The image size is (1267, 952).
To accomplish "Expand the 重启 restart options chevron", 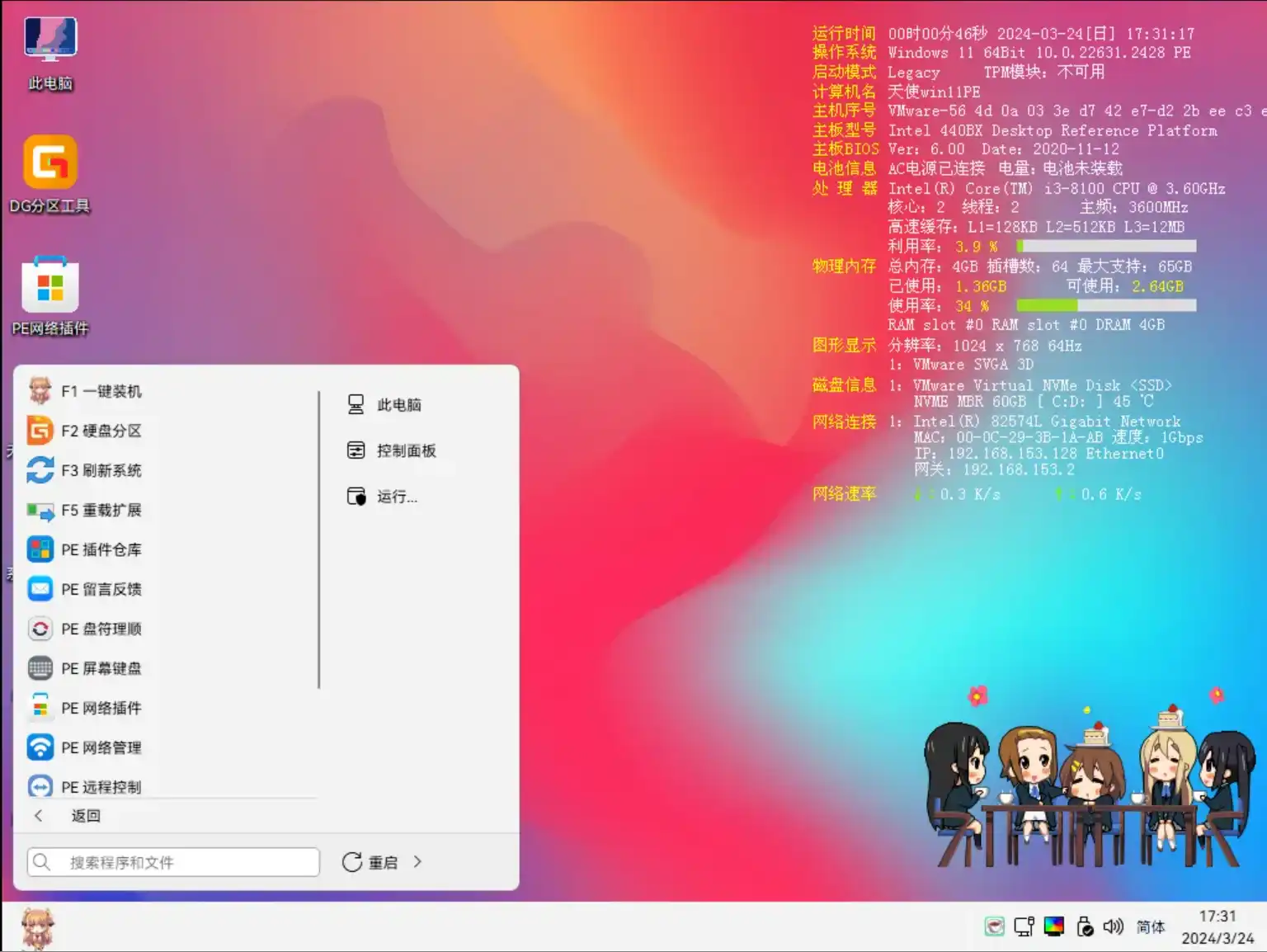I will [x=417, y=861].
